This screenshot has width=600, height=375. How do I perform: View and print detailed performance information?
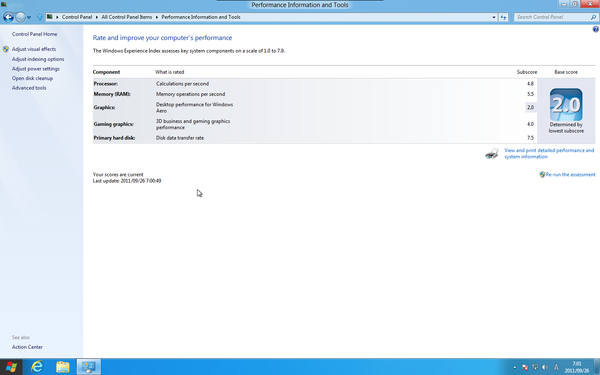click(x=549, y=153)
